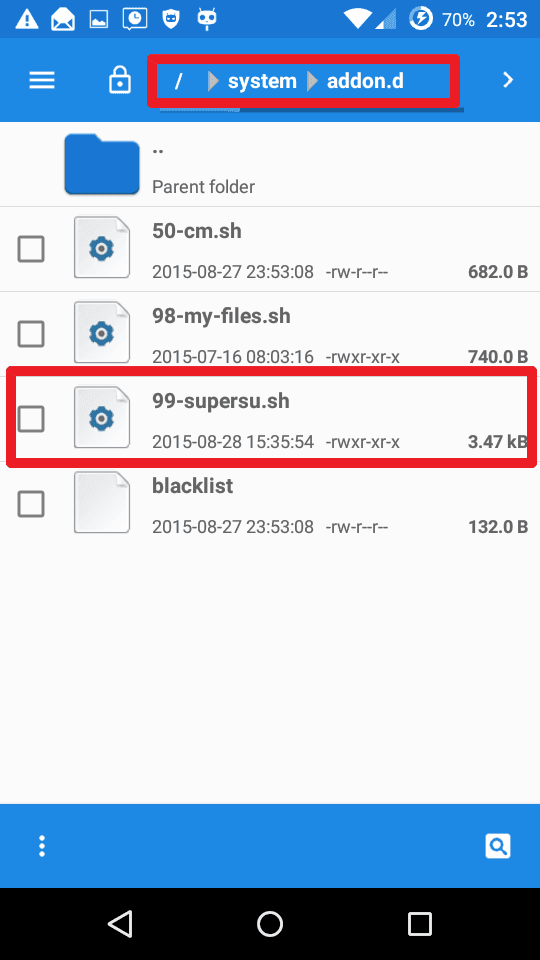Screen dimensions: 540x960
Task: Tap the blacklist blank file icon
Action: tap(102, 502)
